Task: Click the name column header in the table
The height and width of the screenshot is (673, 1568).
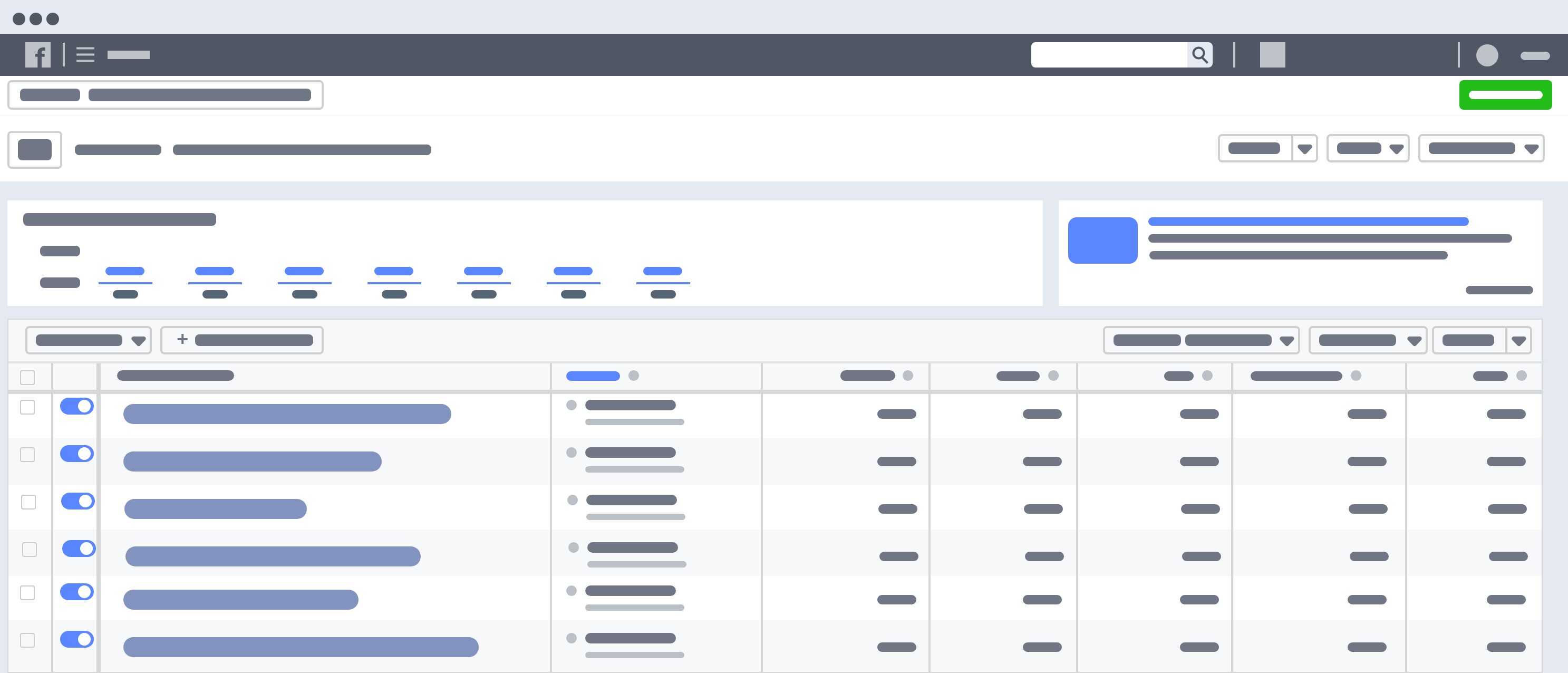Action: pyautogui.click(x=175, y=376)
